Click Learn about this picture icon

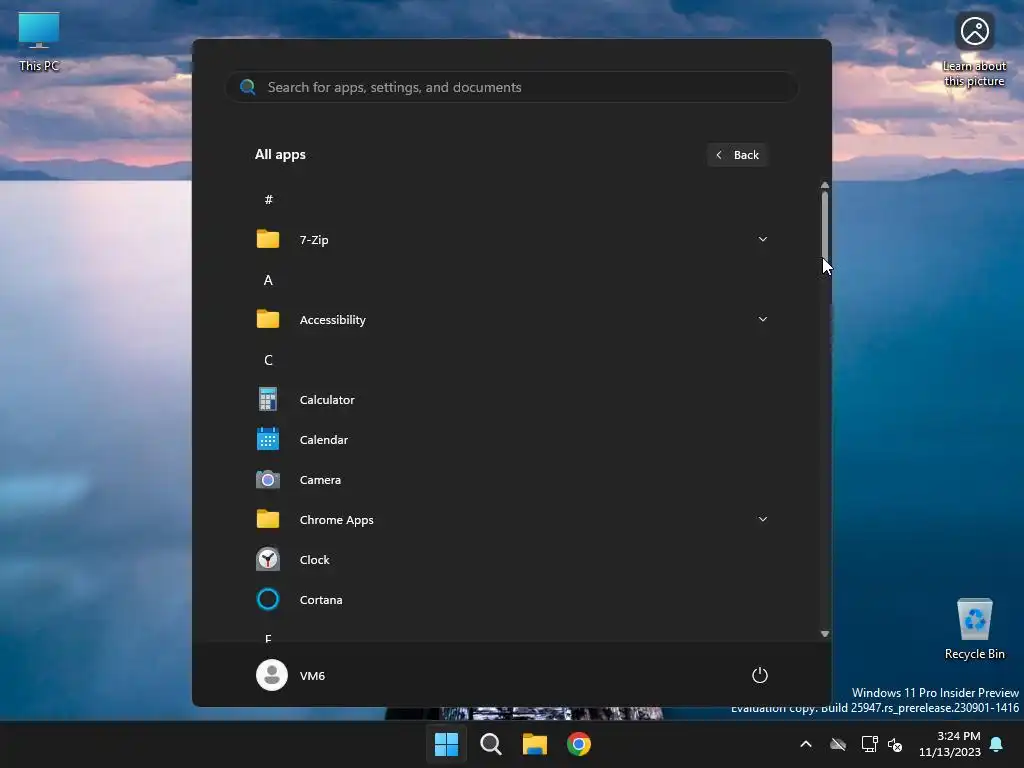(x=974, y=50)
